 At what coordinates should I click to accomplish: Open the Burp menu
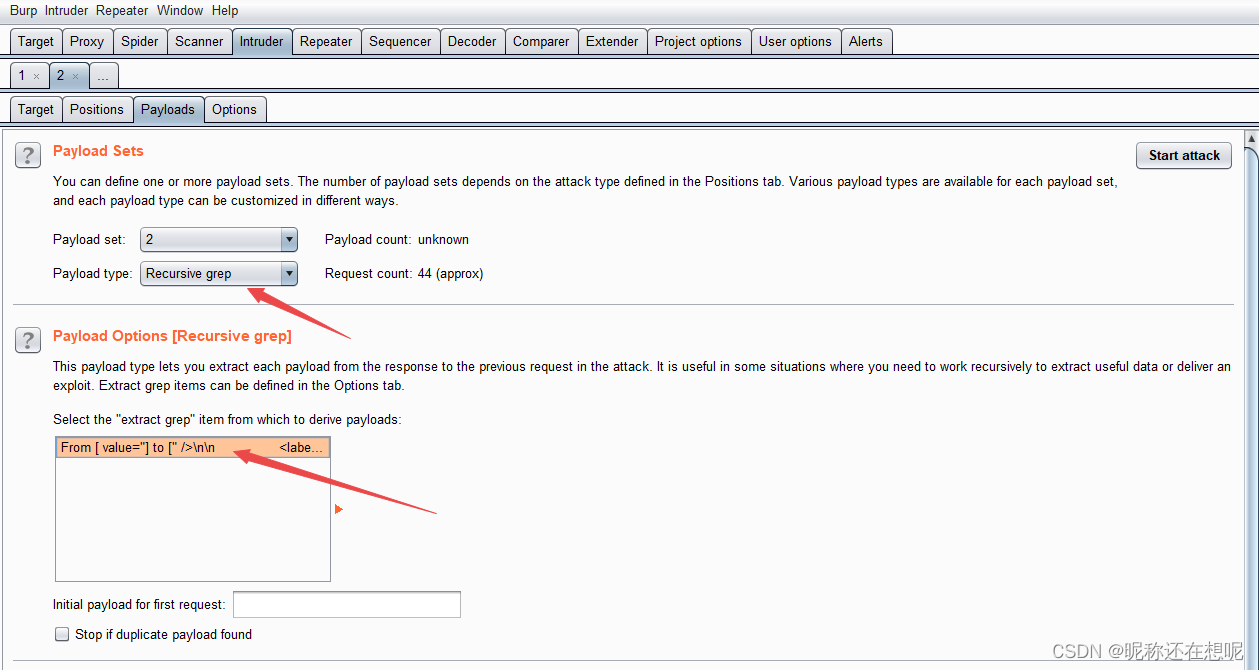coord(23,10)
